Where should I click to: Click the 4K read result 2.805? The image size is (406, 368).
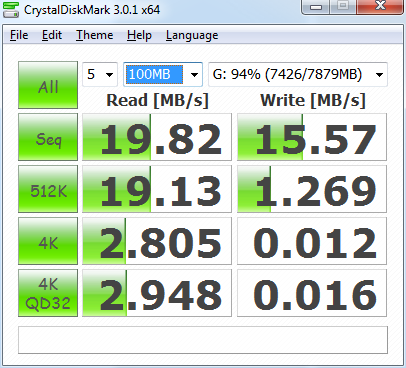click(x=157, y=241)
